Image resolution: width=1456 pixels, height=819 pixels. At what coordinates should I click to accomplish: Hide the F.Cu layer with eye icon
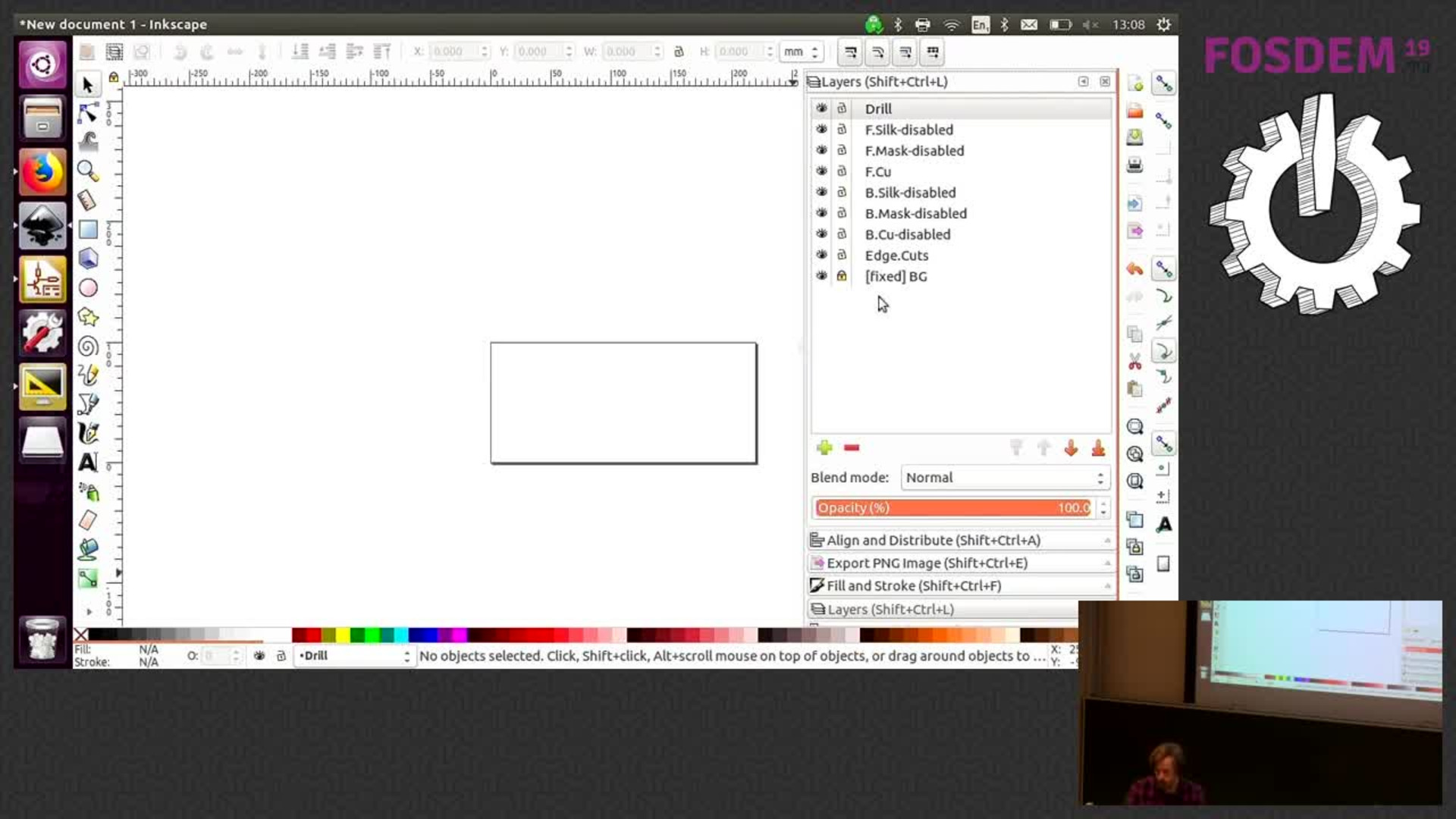[x=821, y=171]
